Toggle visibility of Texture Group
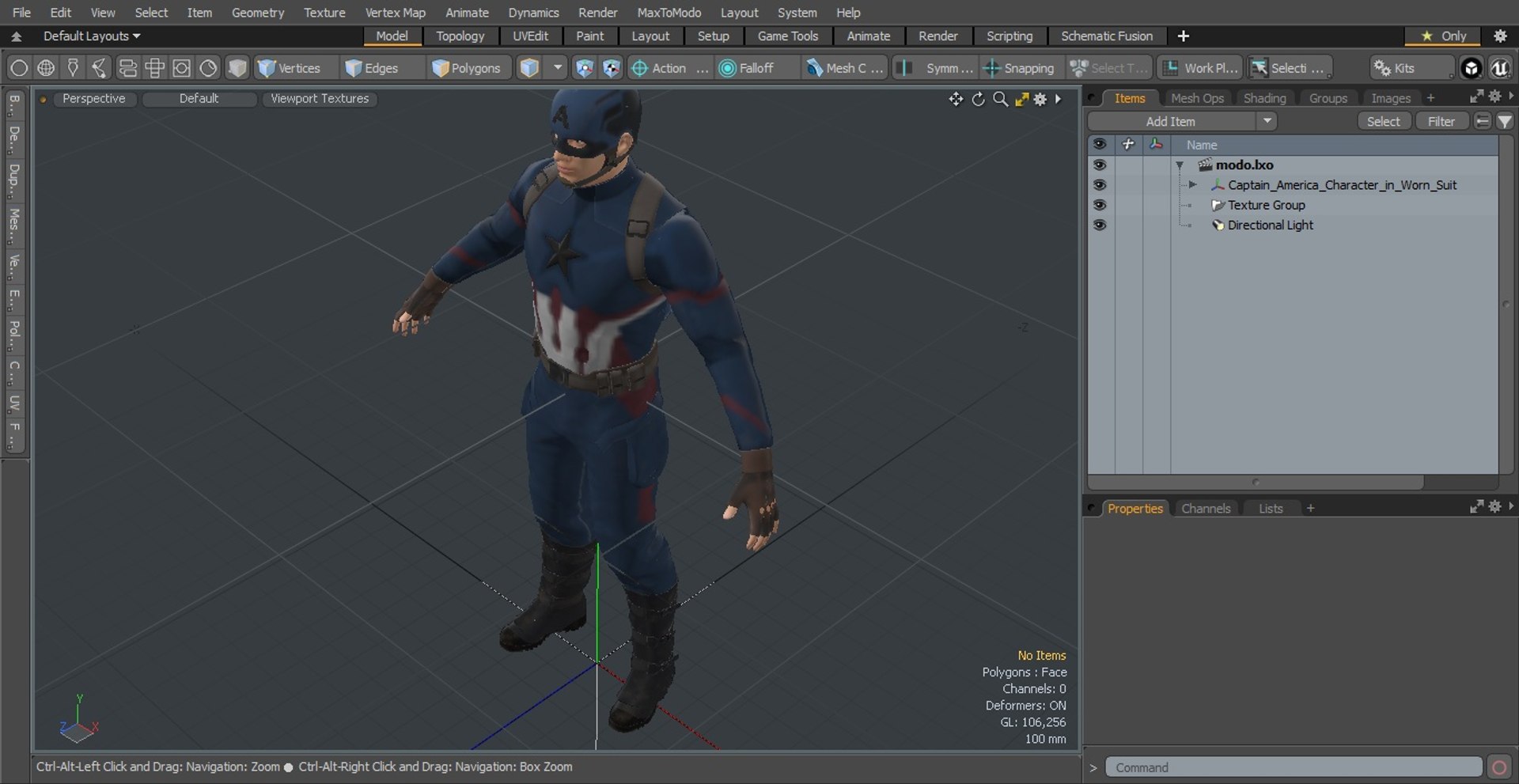The image size is (1519, 784). (x=1100, y=205)
